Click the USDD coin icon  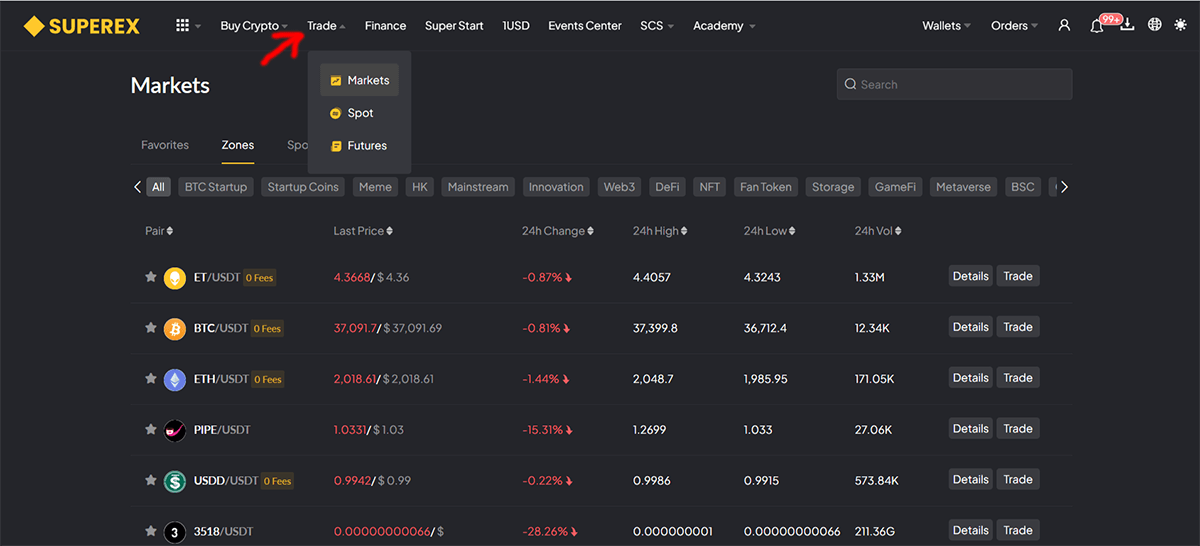coord(175,481)
